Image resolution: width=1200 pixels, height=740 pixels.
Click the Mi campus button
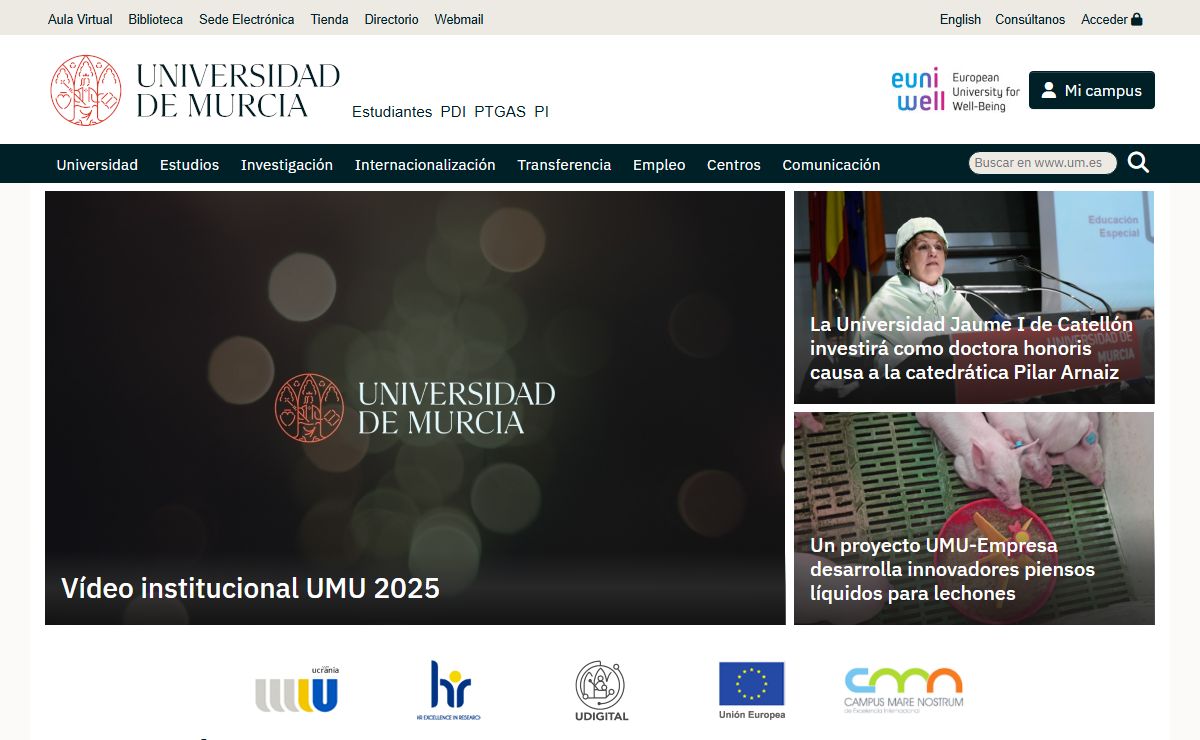coord(1092,90)
